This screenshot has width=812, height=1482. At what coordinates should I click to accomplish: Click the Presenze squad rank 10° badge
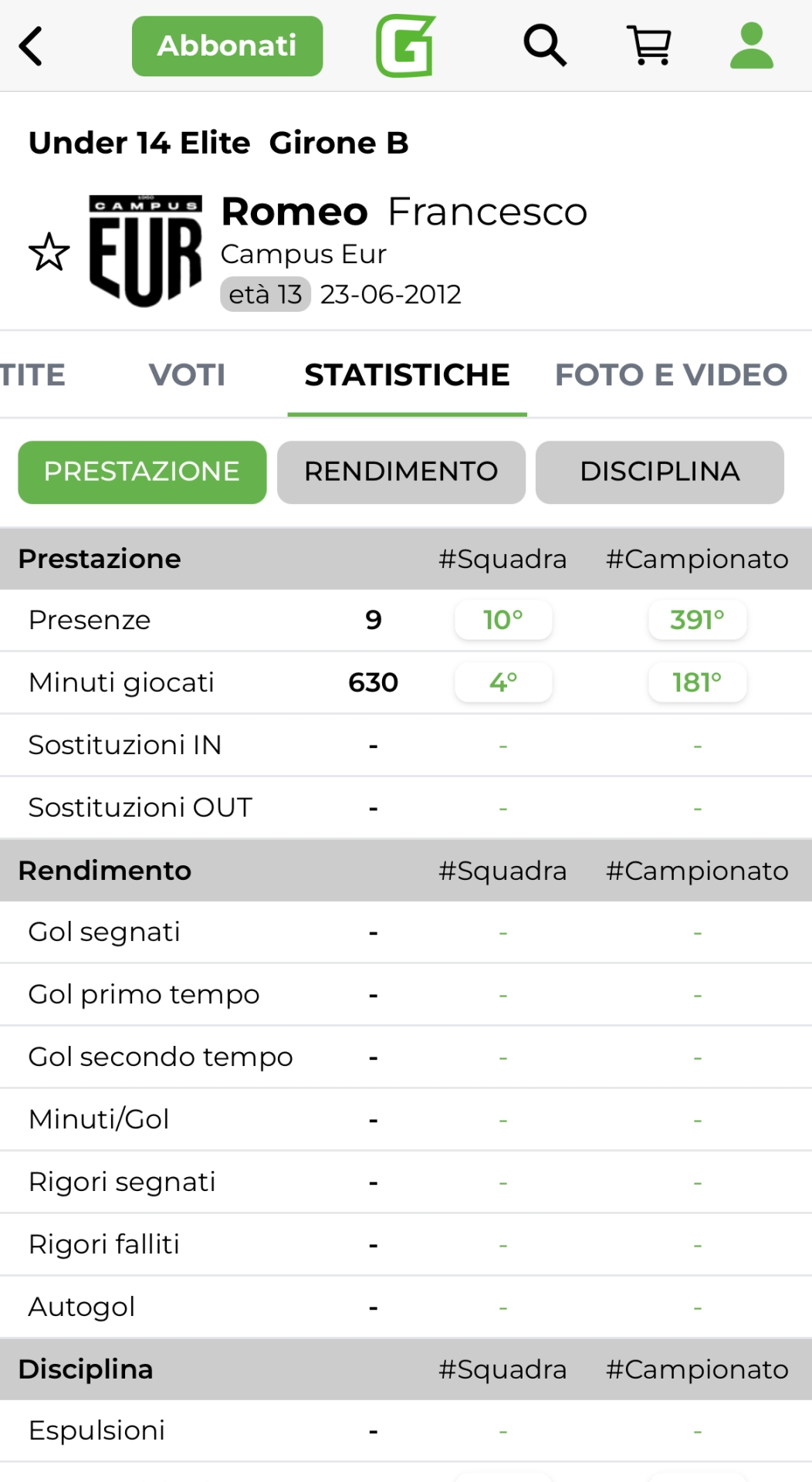coord(503,620)
